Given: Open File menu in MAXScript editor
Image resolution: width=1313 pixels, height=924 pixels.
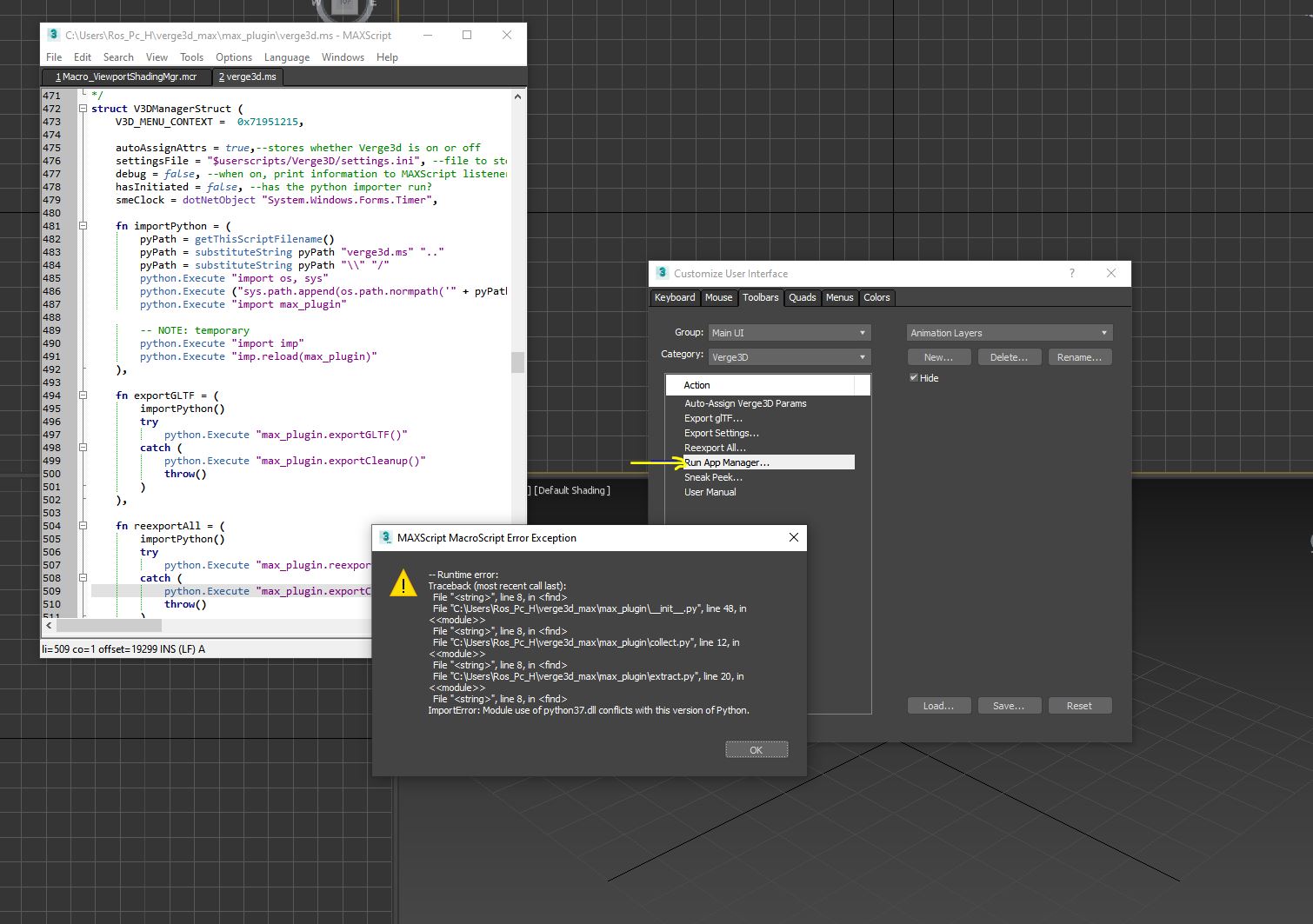Looking at the screenshot, I should [54, 57].
